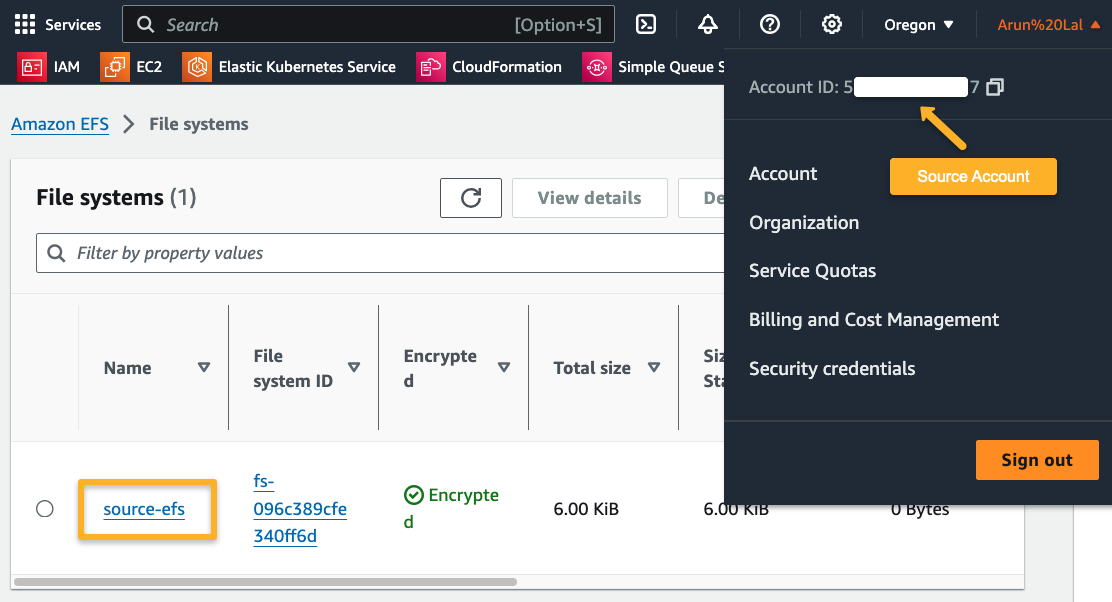Sign out of the account
The height and width of the screenshot is (602, 1112).
tap(1037, 459)
